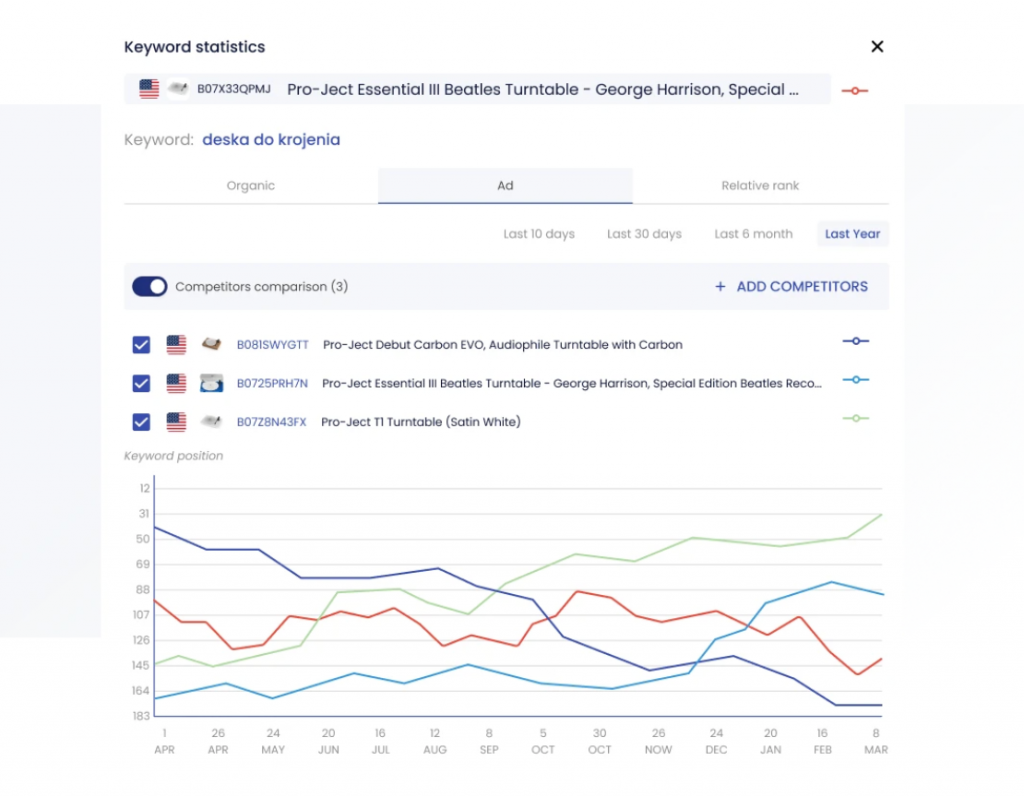Click the light blue legend marker for B0725PRH7N
The height and width of the screenshot is (797, 1024).
[857, 382]
